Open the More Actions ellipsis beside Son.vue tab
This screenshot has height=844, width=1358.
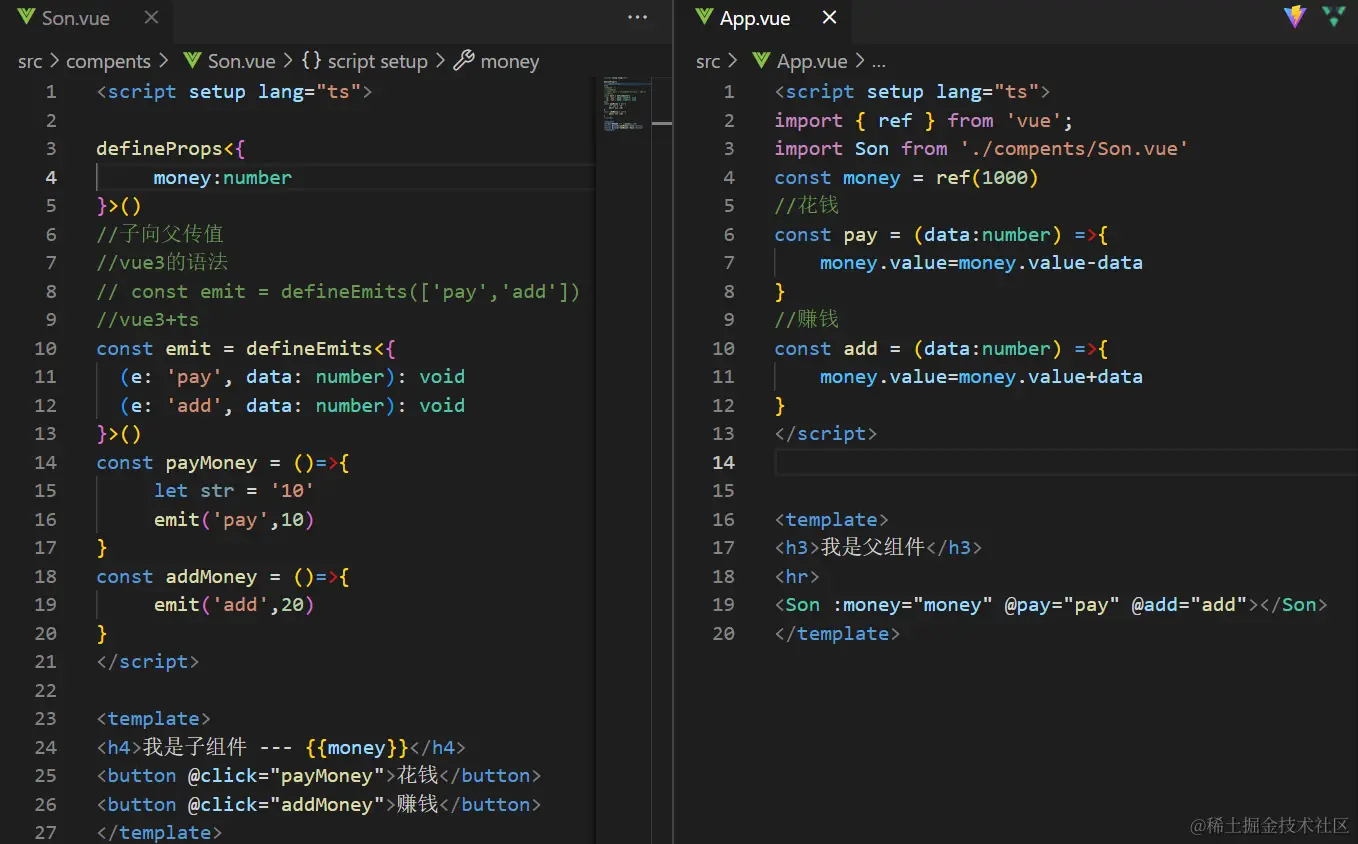[x=637, y=17]
